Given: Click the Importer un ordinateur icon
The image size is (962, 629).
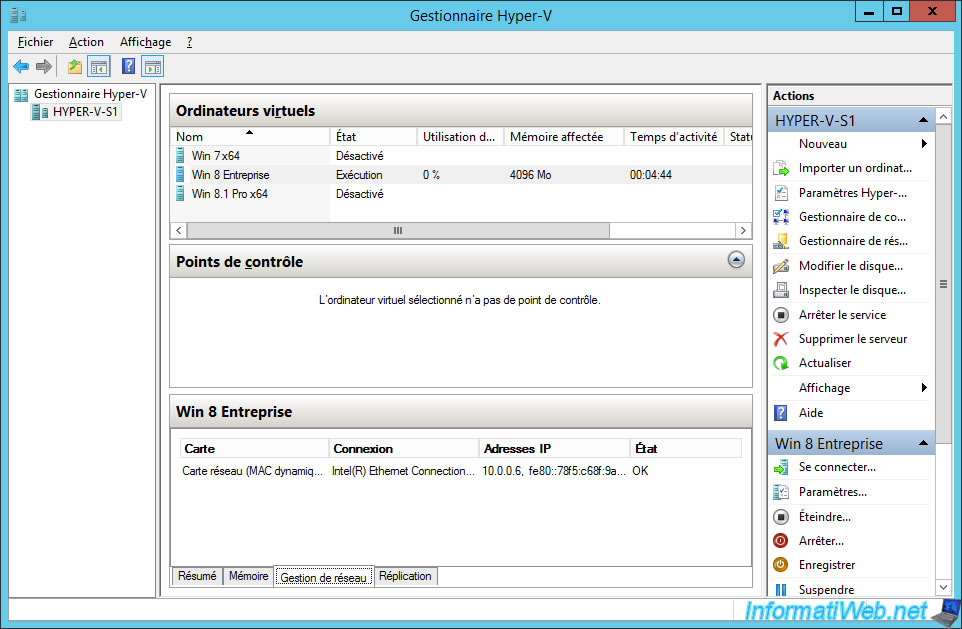Looking at the screenshot, I should (x=780, y=168).
